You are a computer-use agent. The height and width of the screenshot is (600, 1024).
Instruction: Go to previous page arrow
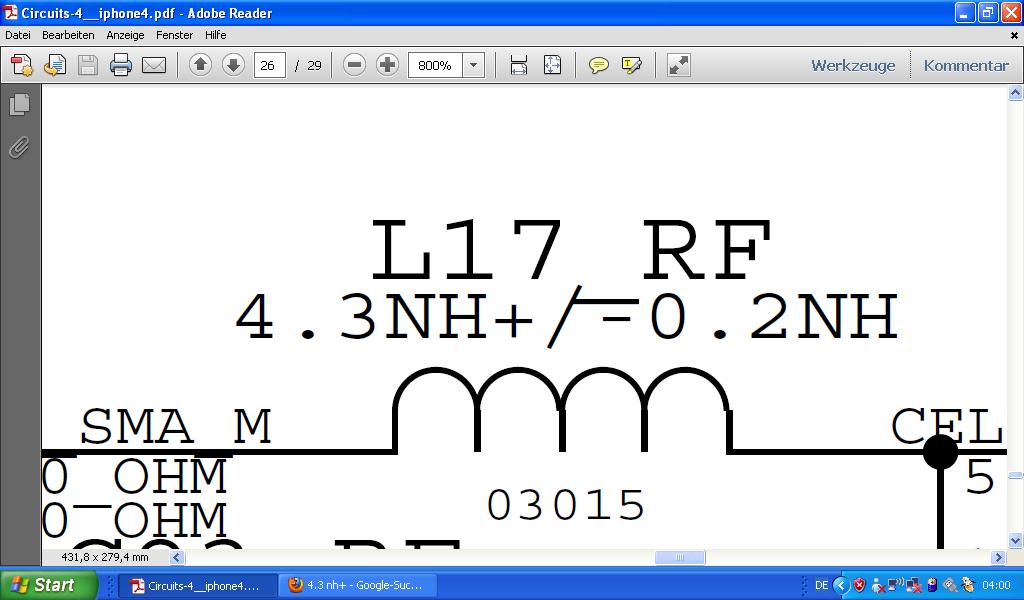(200, 65)
